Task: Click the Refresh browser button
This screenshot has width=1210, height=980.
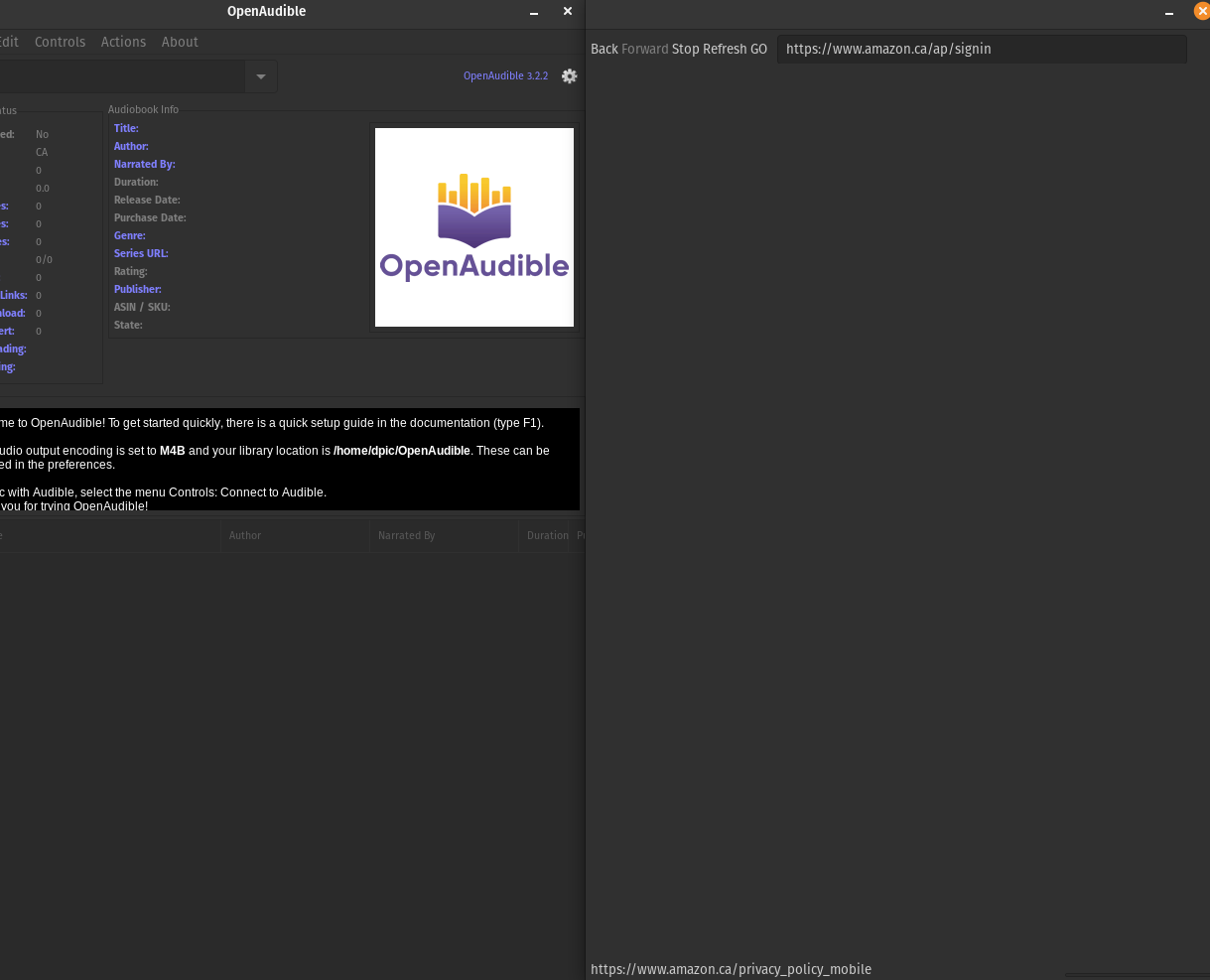Action: pyautogui.click(x=721, y=49)
